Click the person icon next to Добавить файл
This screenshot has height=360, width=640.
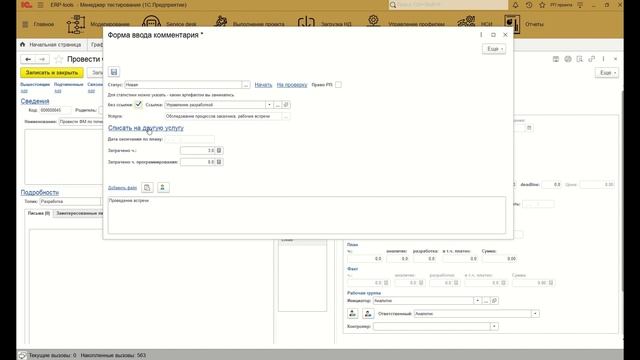[163, 187]
